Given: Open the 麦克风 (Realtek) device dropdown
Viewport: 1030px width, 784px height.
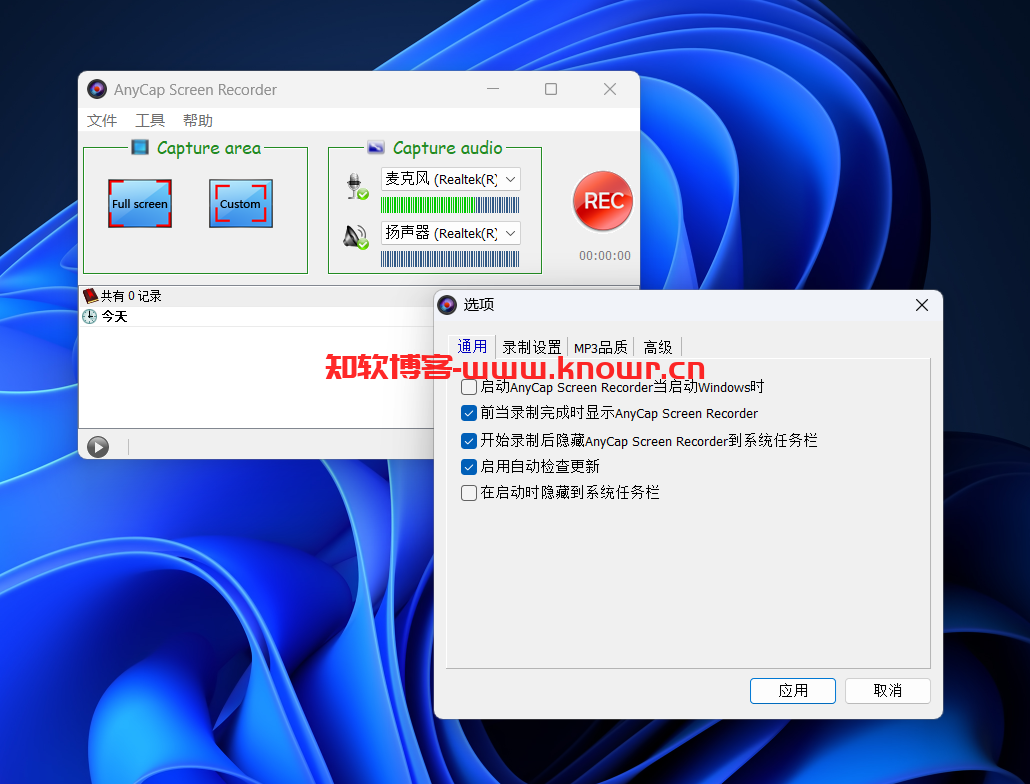Looking at the screenshot, I should click(x=451, y=179).
